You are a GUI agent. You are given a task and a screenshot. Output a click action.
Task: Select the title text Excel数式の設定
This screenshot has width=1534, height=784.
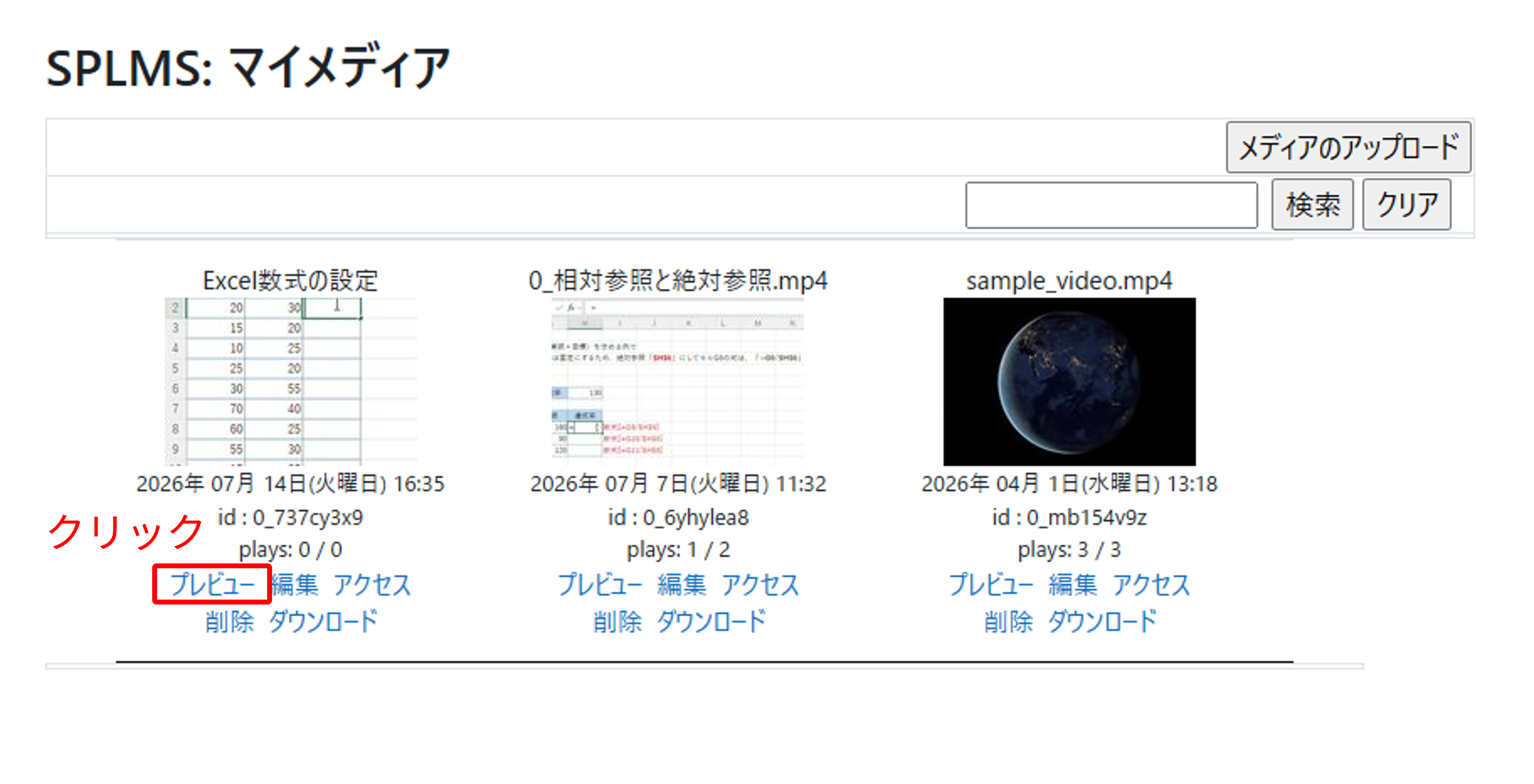pos(291,280)
